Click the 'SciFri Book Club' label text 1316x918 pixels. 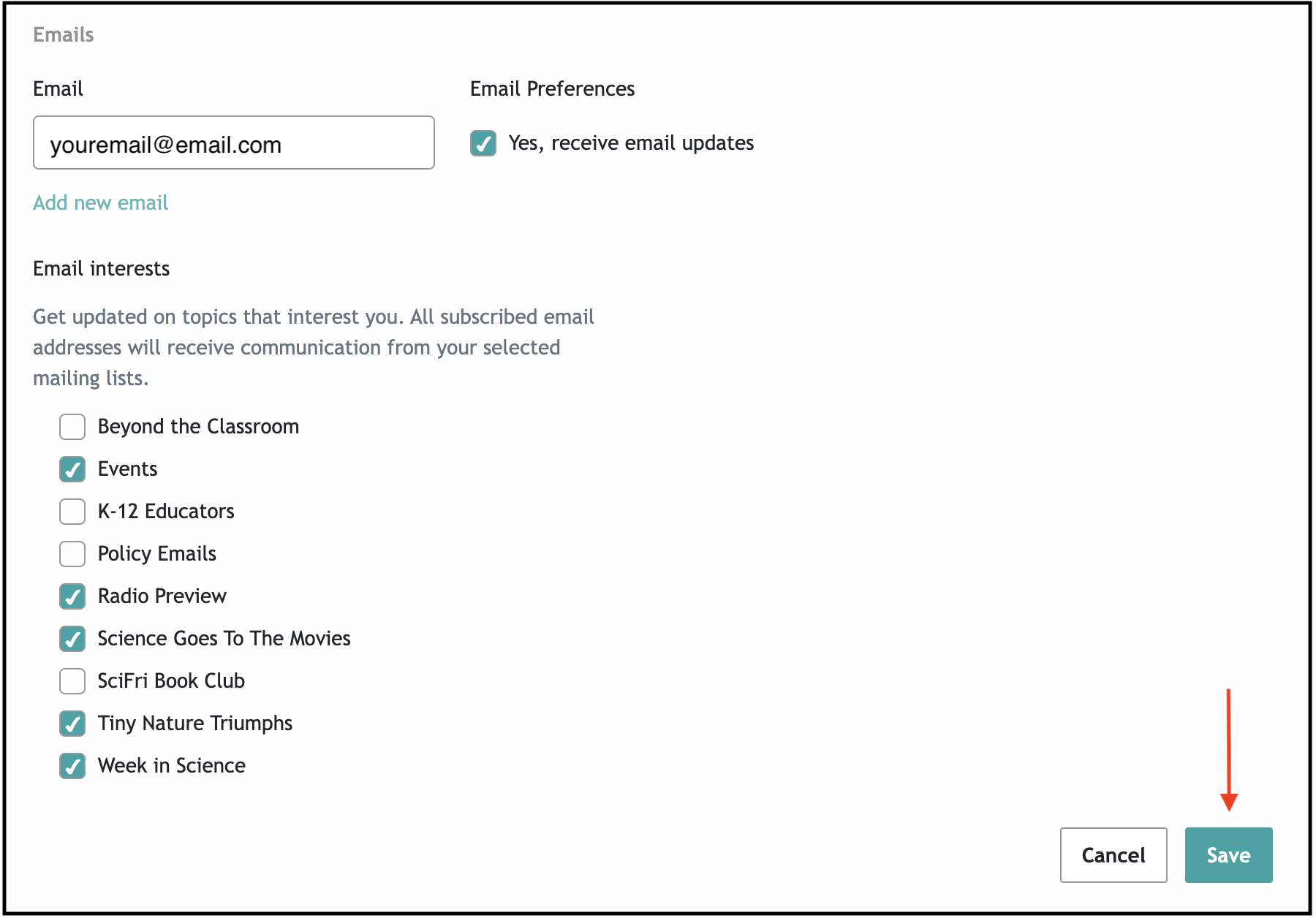[x=171, y=680]
